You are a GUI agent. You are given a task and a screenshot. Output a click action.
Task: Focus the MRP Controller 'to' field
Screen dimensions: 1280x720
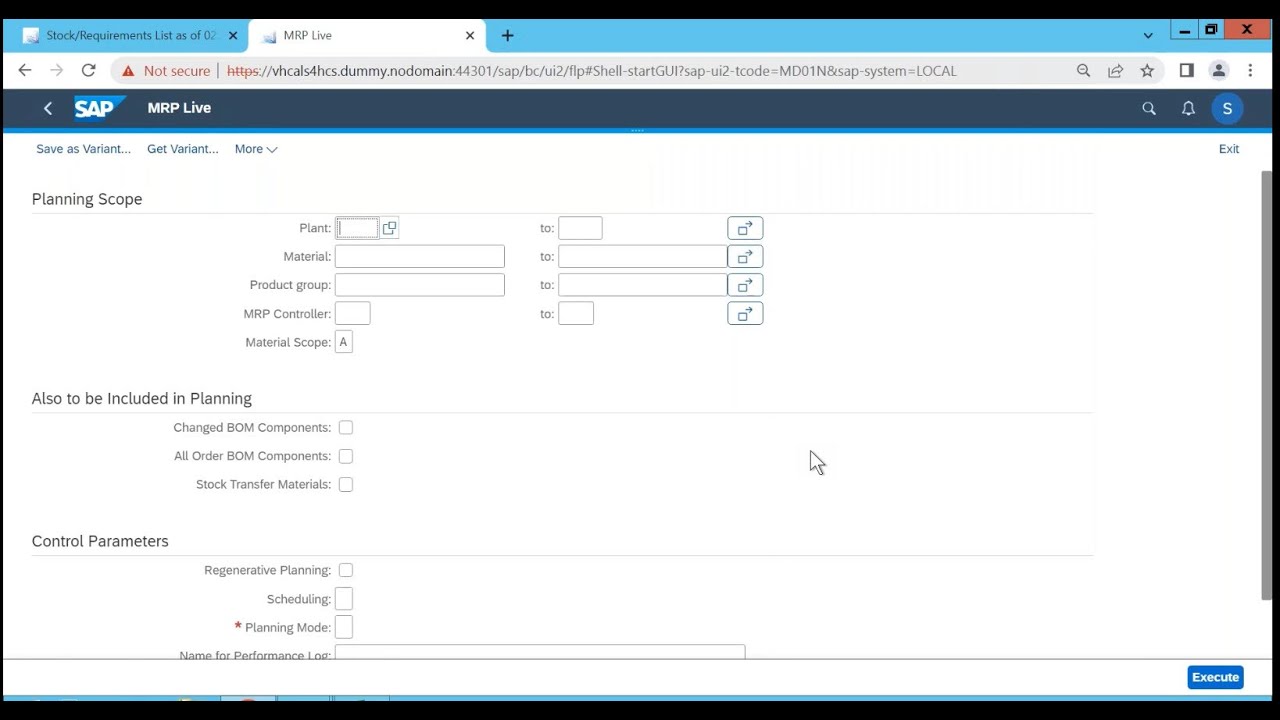576,314
